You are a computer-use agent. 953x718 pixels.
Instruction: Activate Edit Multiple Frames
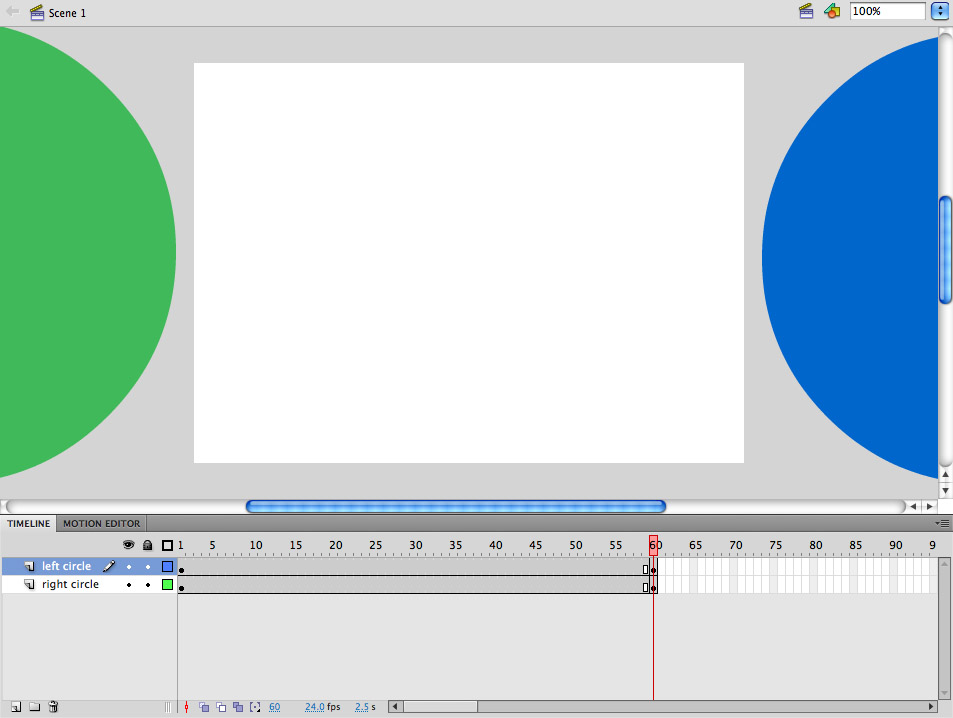tap(239, 707)
